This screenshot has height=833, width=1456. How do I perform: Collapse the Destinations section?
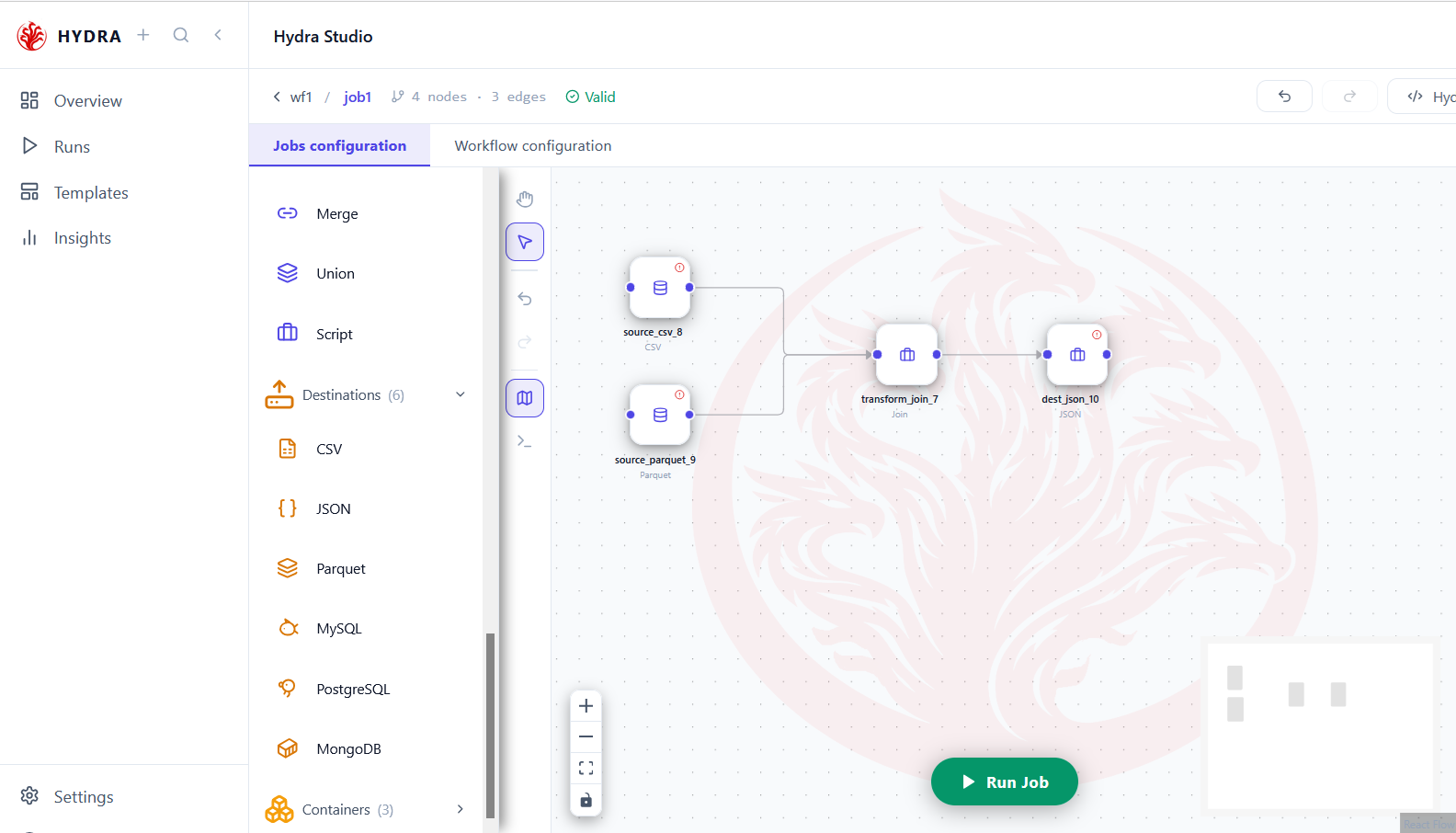[x=368, y=394]
